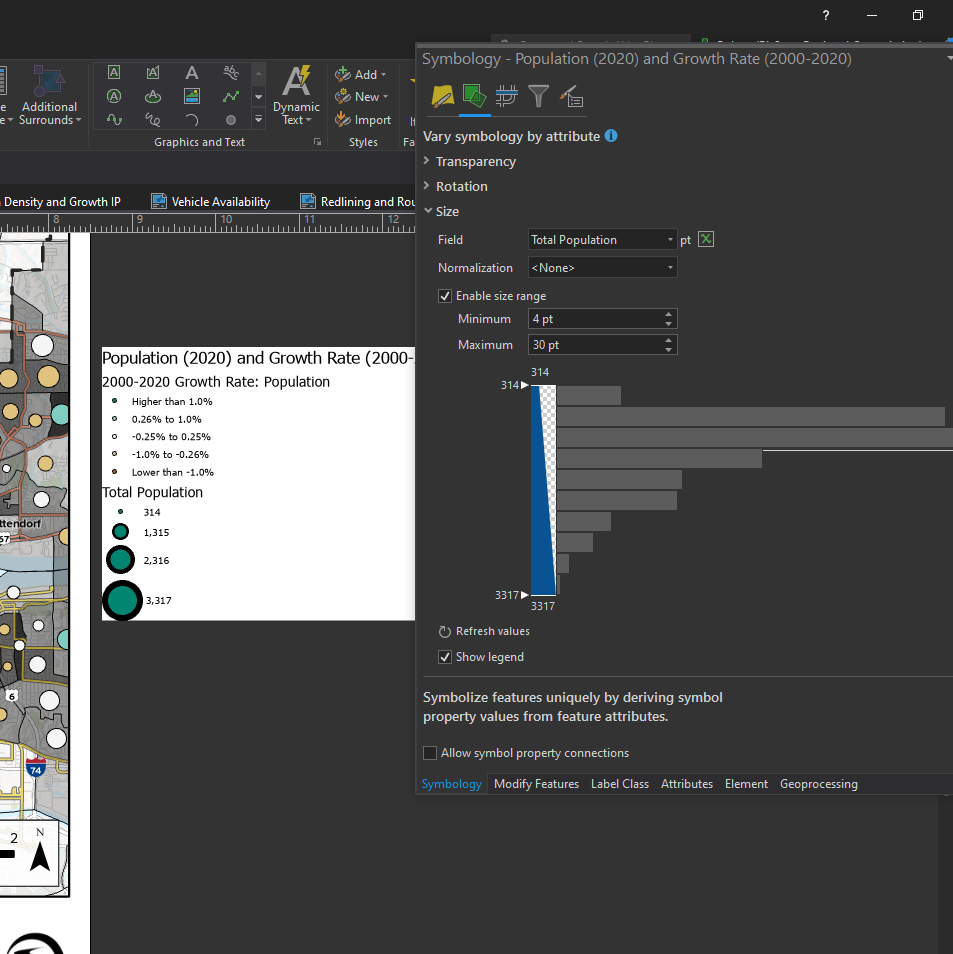The height and width of the screenshot is (954, 953).
Task: Open the Advanced symbology options tab
Action: (x=571, y=96)
